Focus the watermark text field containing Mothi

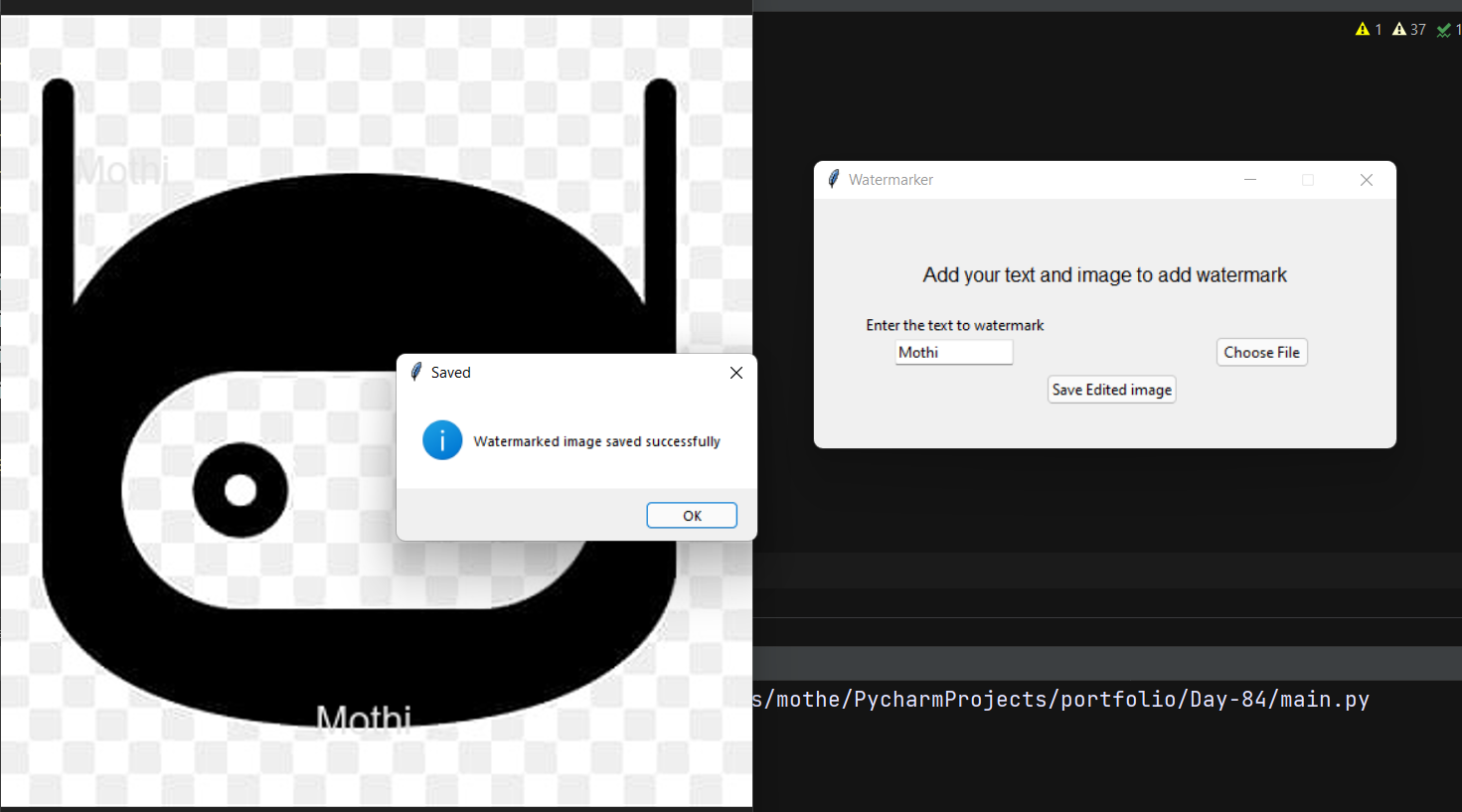coord(954,352)
